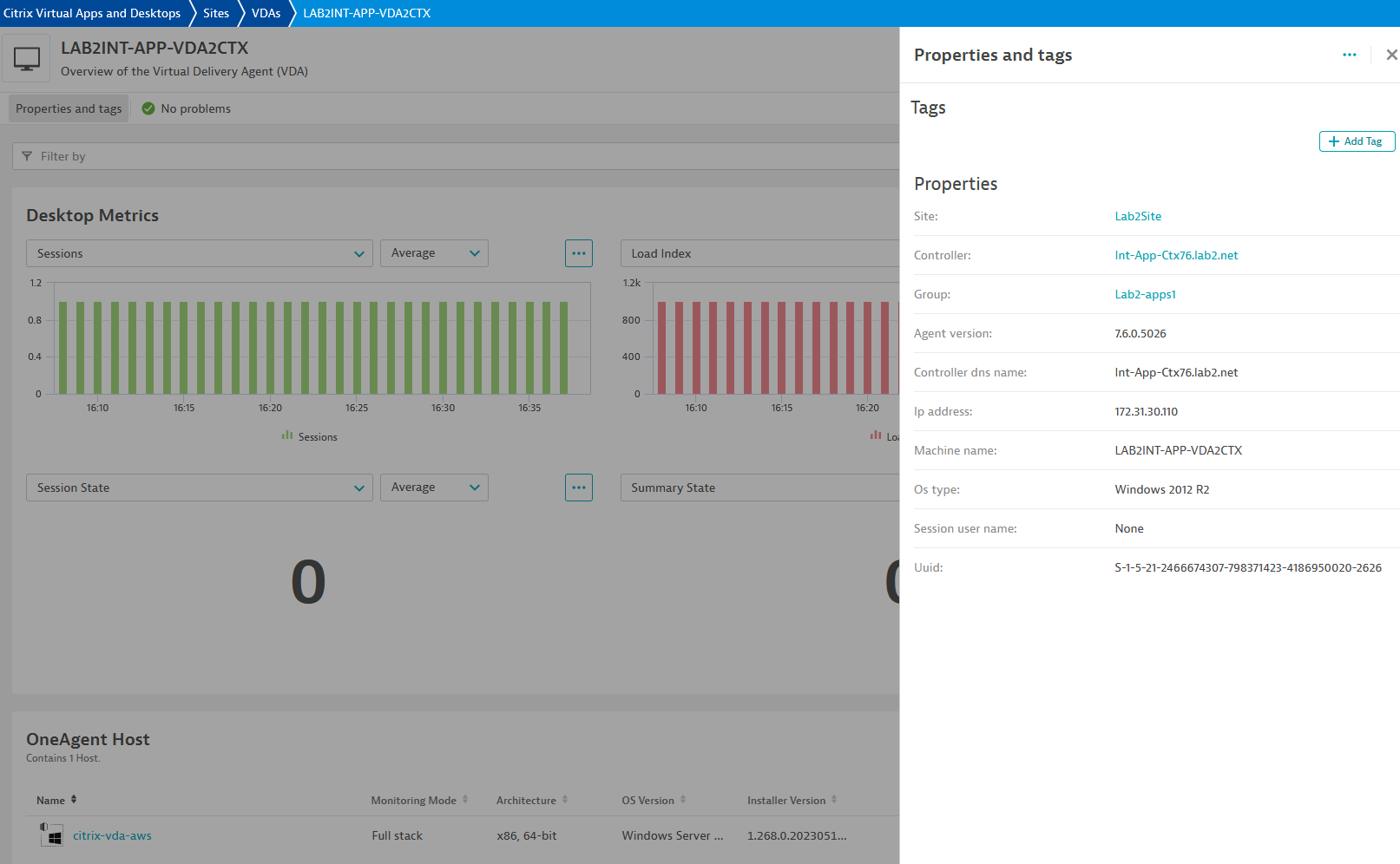Open the citrix-vda-aws host link

click(112, 835)
